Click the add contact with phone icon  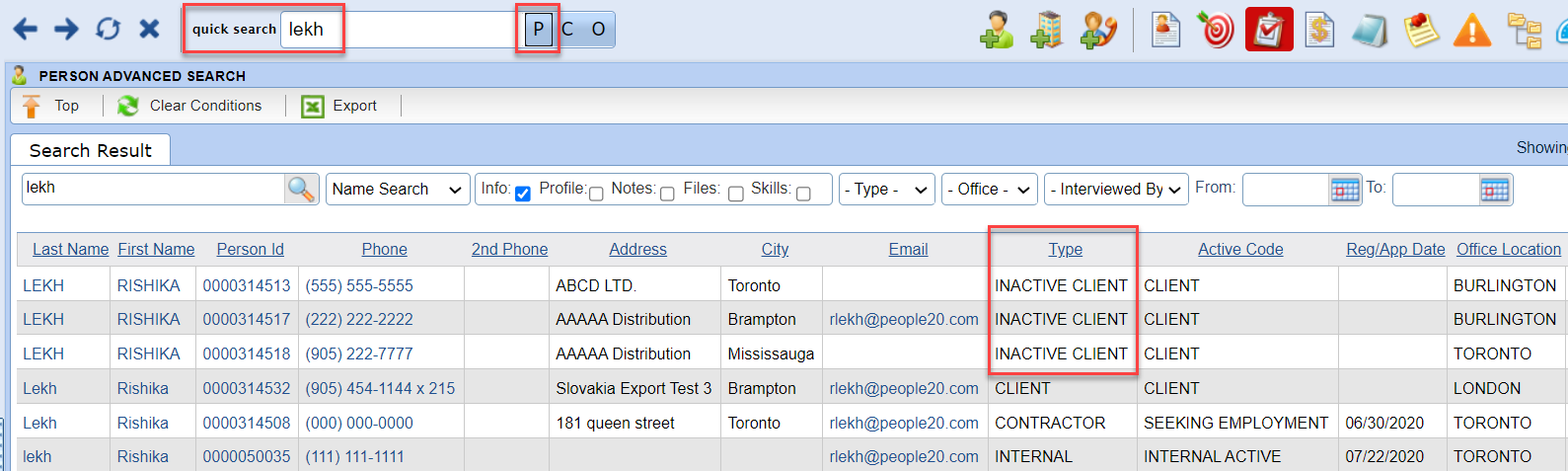point(1098,30)
